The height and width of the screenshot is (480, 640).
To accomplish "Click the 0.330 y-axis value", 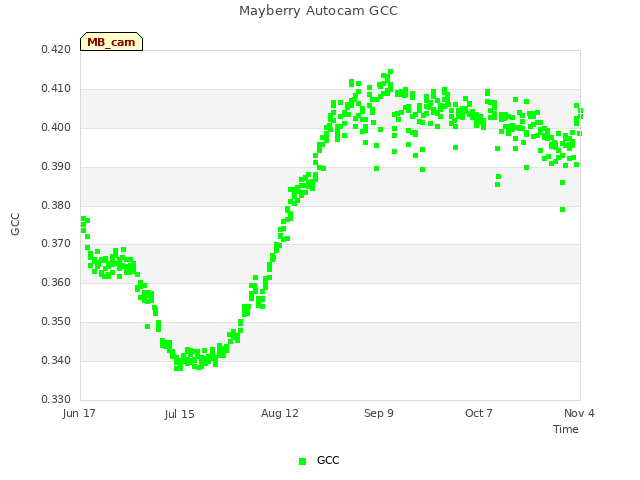I will [56, 399].
